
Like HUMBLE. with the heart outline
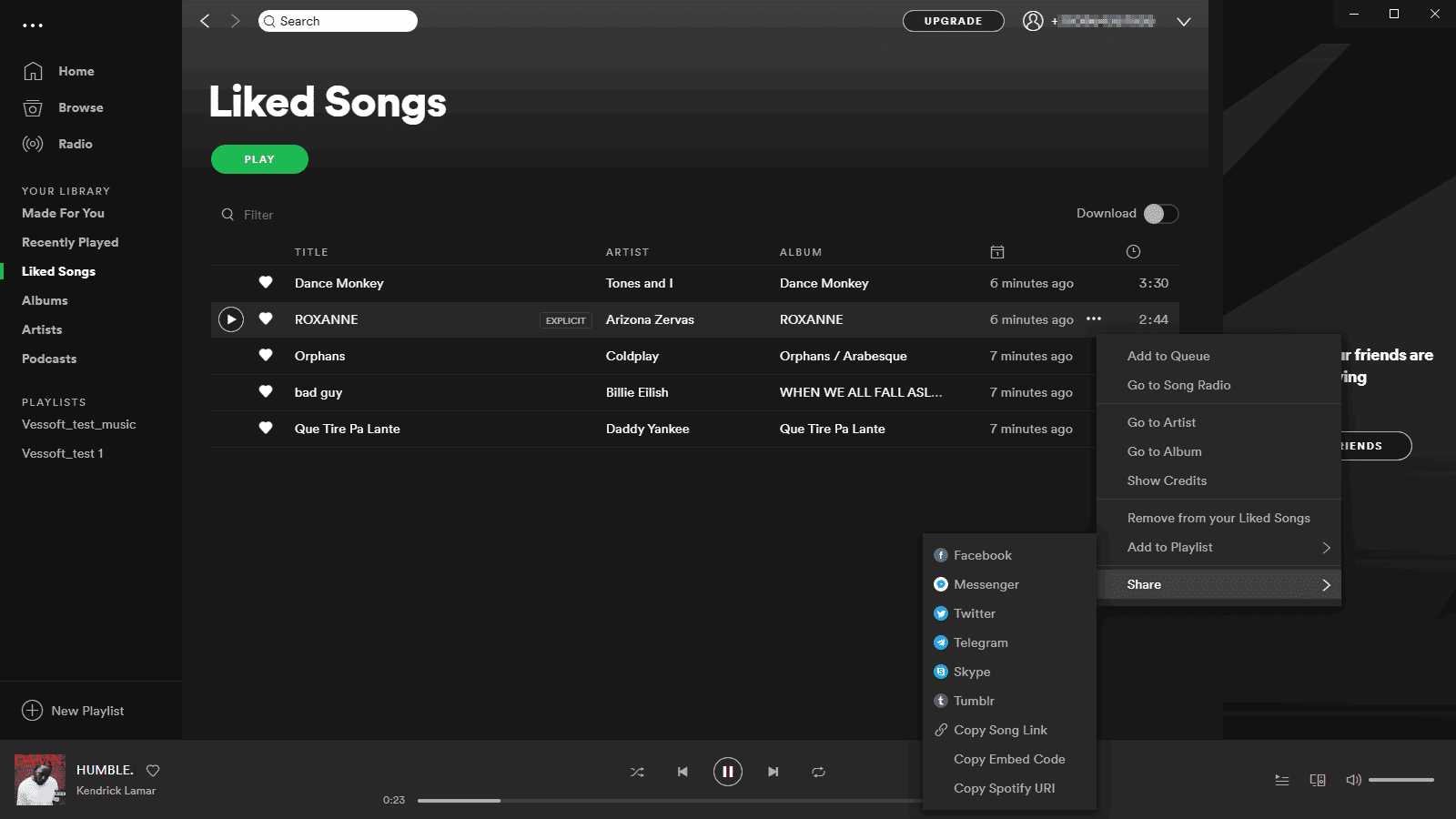tap(153, 771)
